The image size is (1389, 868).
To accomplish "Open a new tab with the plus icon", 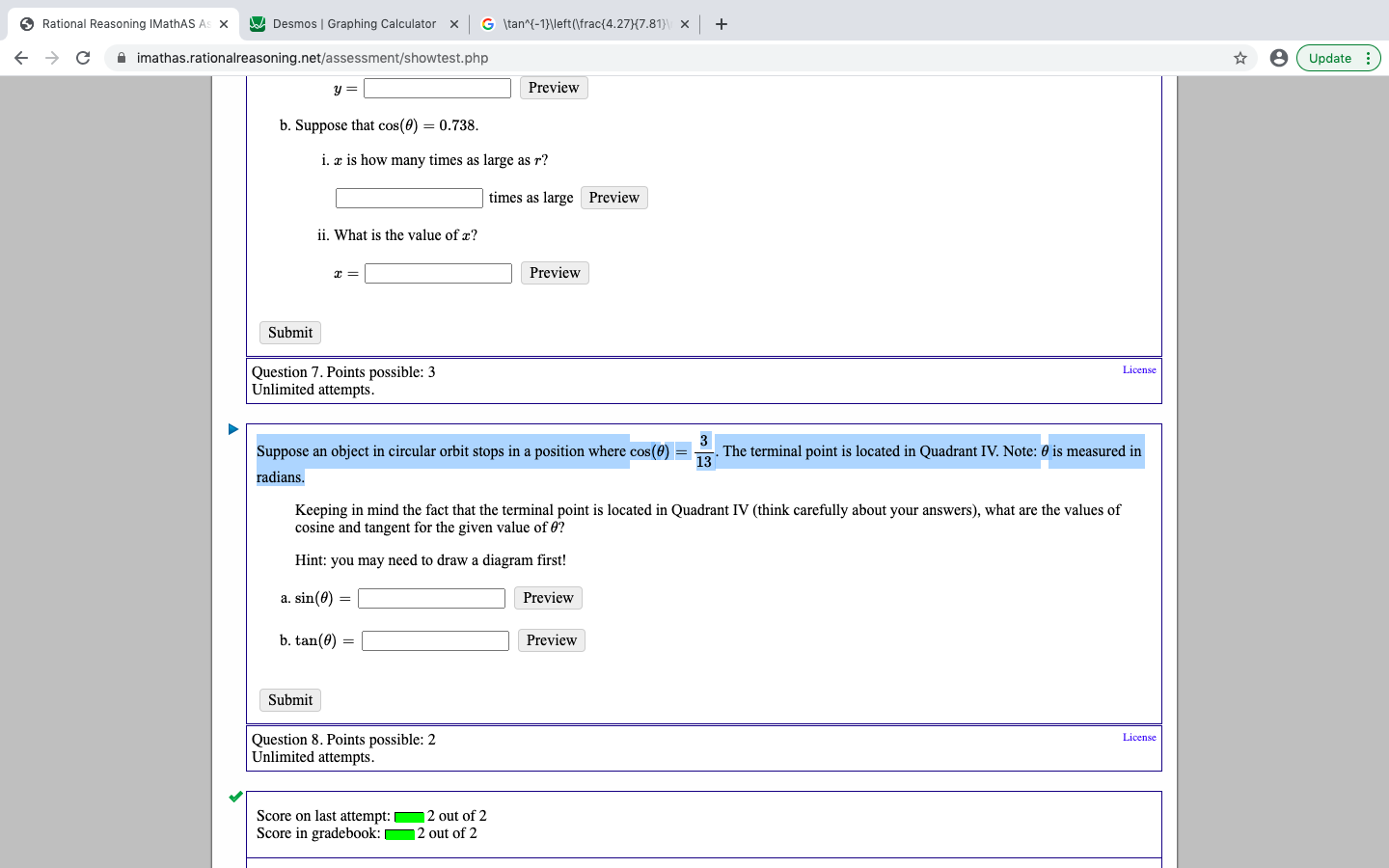I will pyautogui.click(x=721, y=23).
